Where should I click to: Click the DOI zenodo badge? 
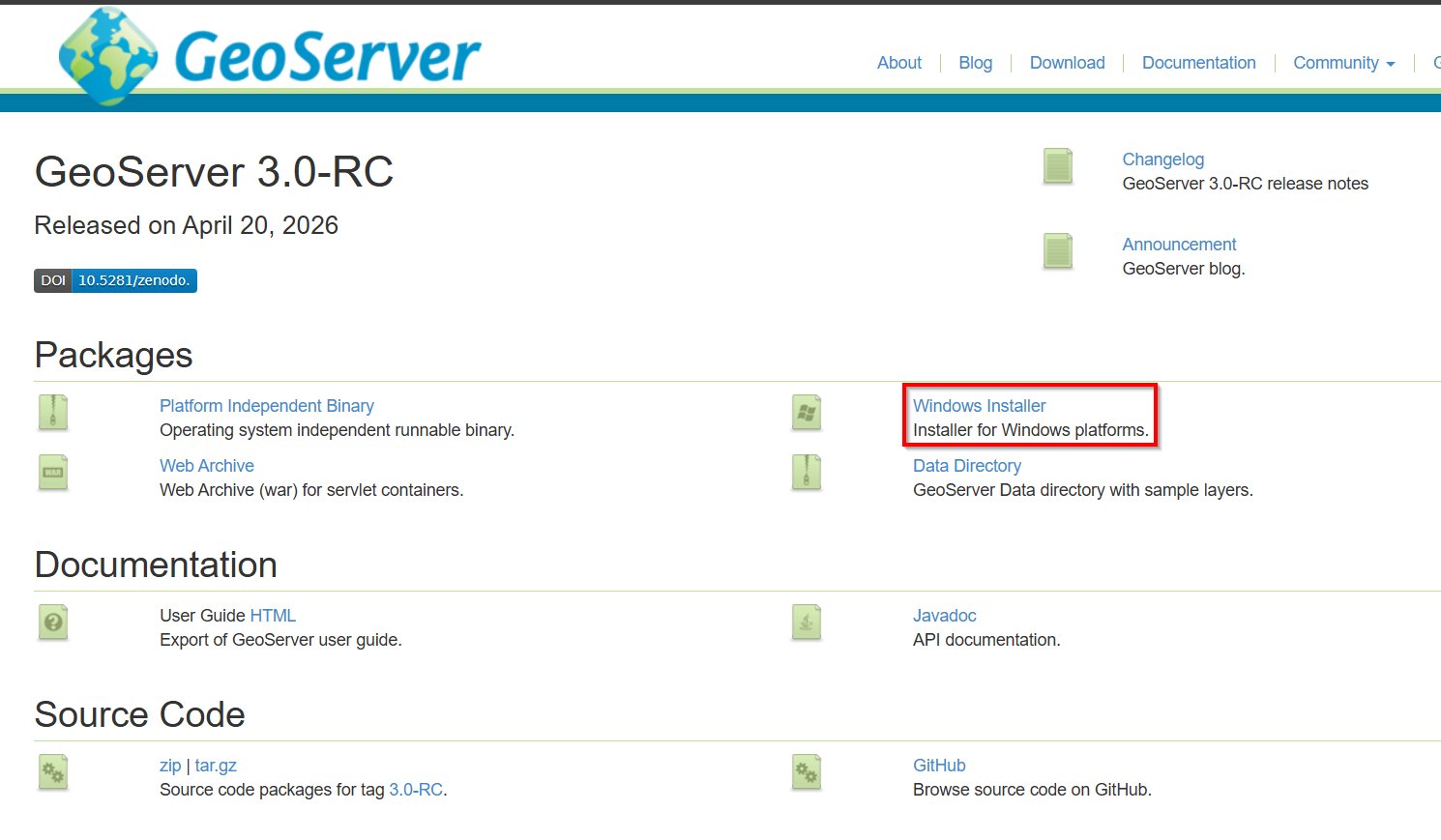point(115,280)
